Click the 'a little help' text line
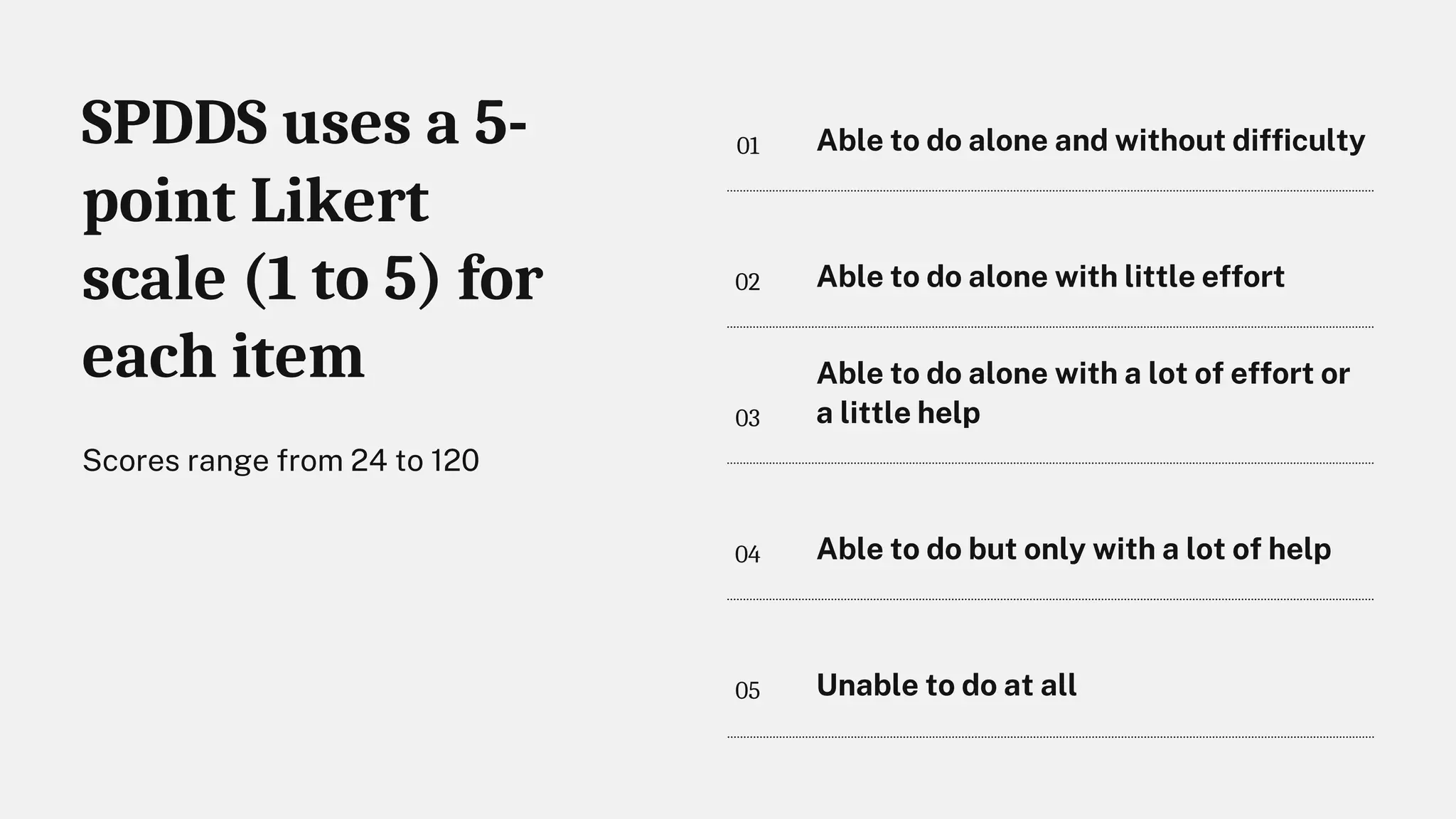 tap(898, 412)
